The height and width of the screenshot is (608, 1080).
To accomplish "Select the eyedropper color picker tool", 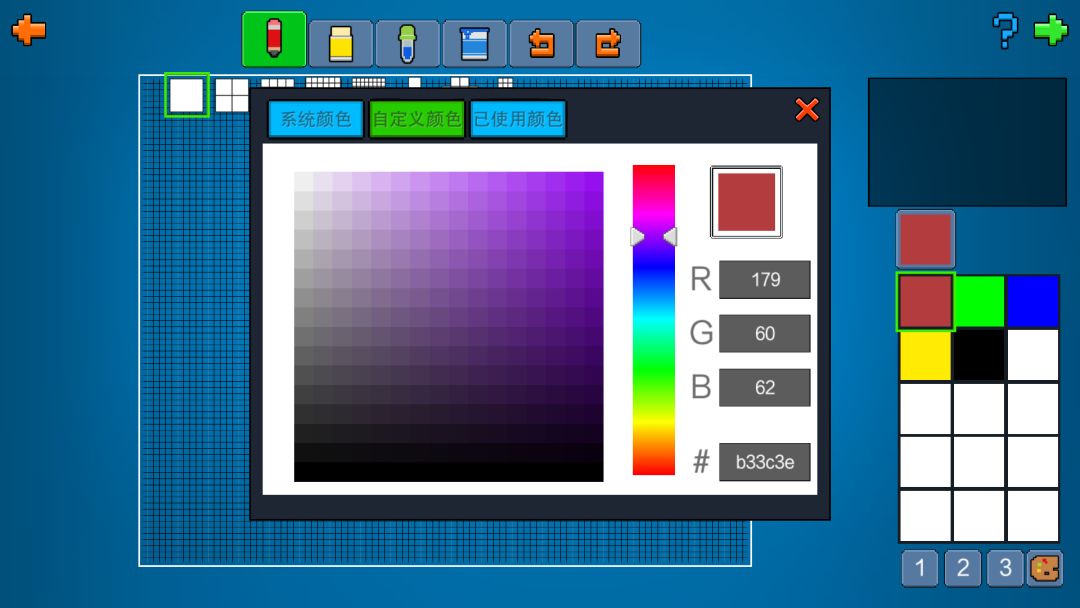I will (408, 44).
